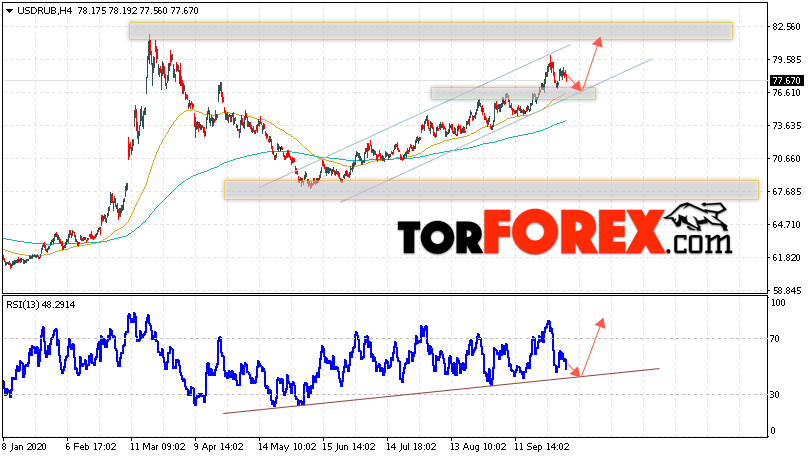This screenshot has width=808, height=458.
Task: Click the RSI(13) 48.2914 indicator label
Action: coord(41,305)
